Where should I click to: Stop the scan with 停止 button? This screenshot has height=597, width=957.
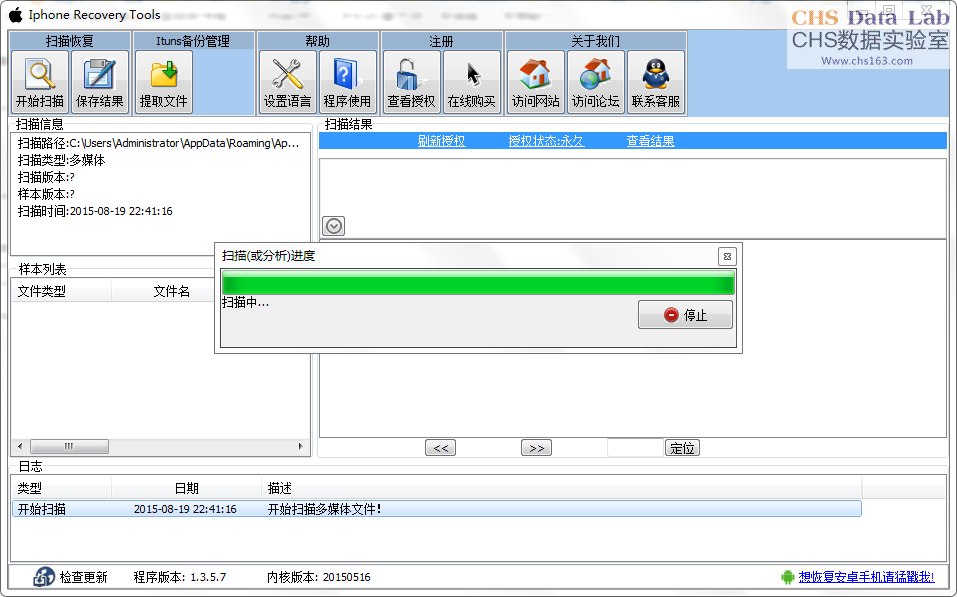[x=685, y=314]
